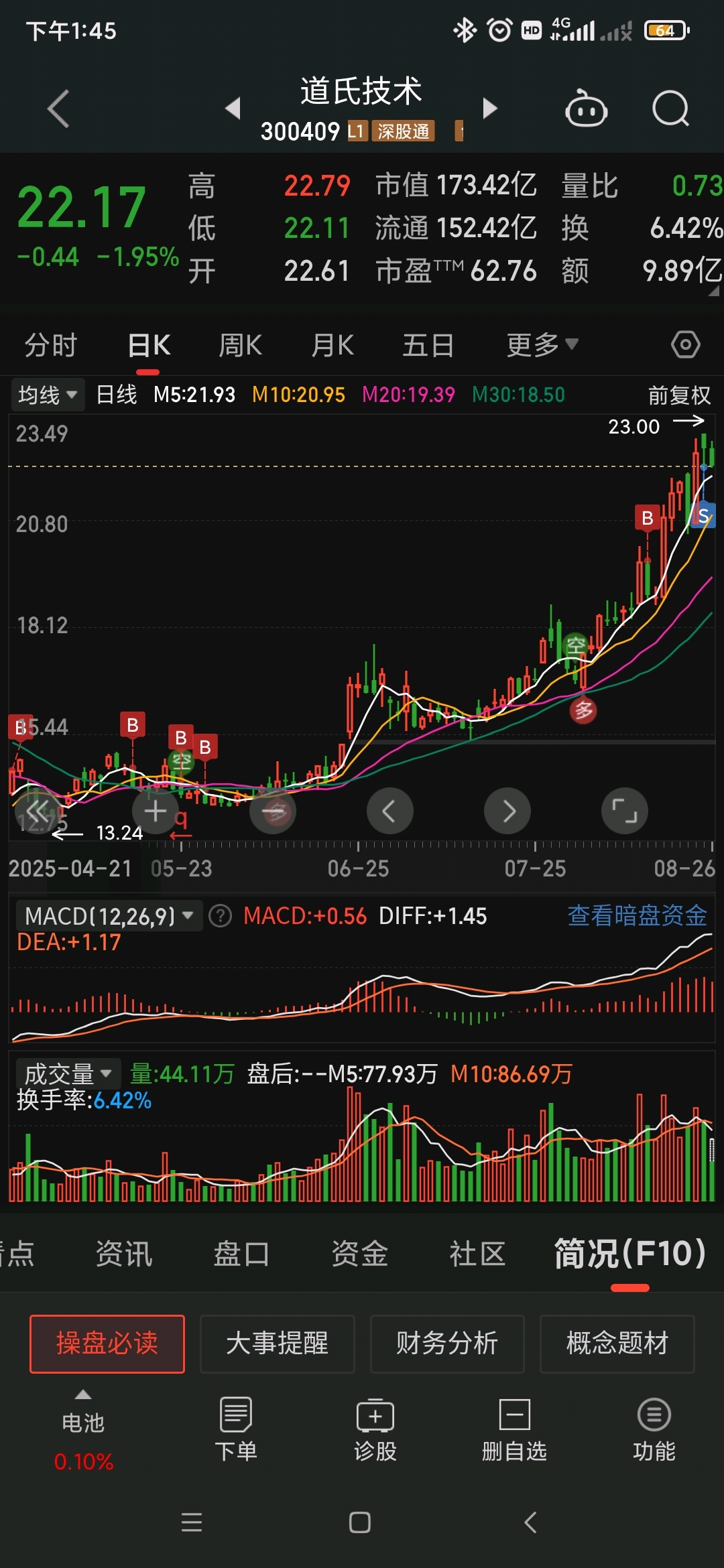
Task: Open the 盘口 order book tab
Action: (241, 1254)
